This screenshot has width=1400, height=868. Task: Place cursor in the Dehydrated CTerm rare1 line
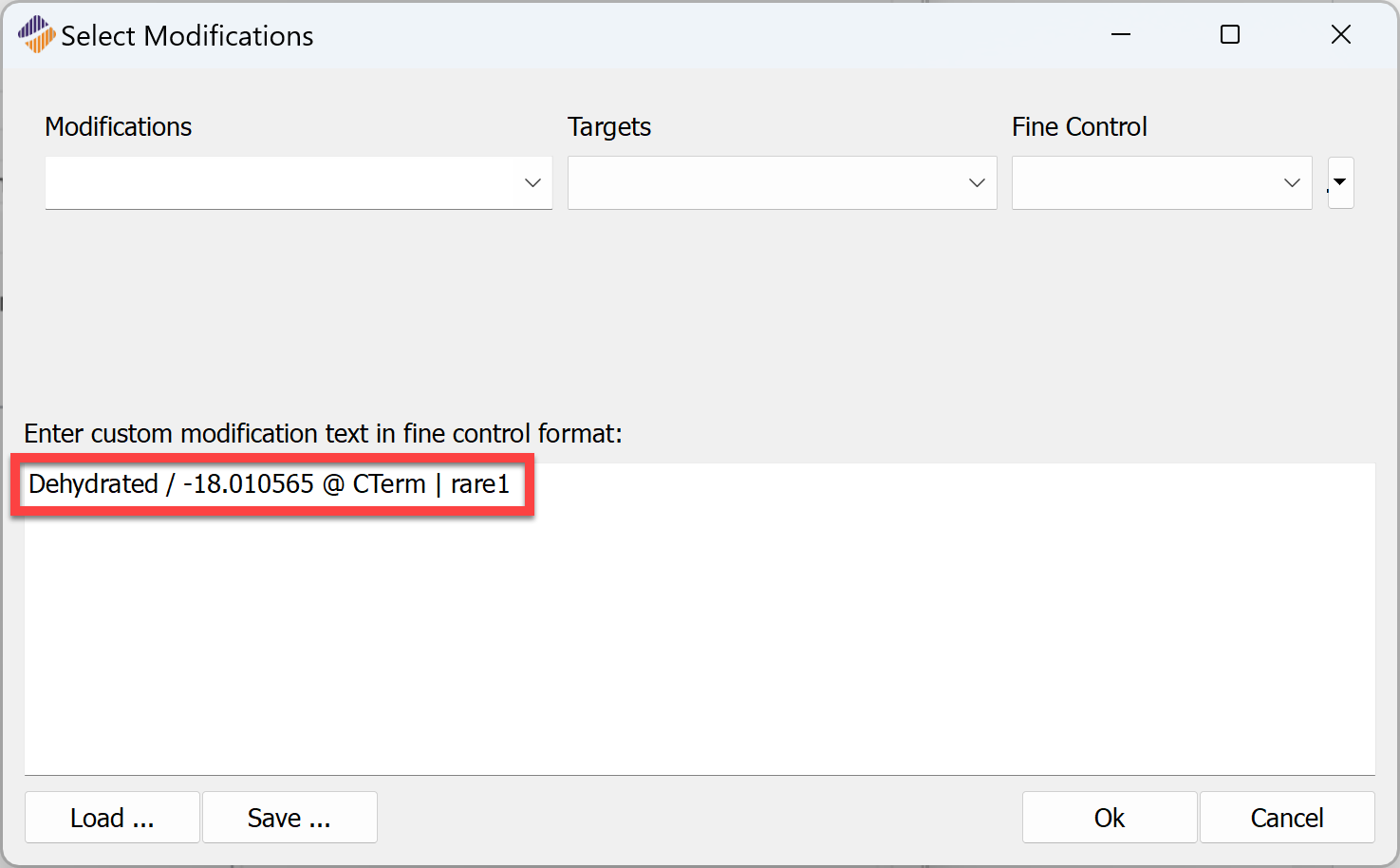[x=270, y=484]
